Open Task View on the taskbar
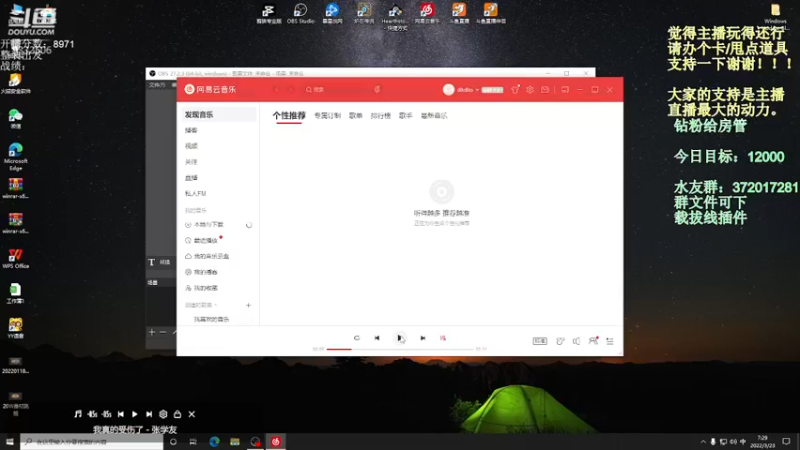 [x=193, y=442]
